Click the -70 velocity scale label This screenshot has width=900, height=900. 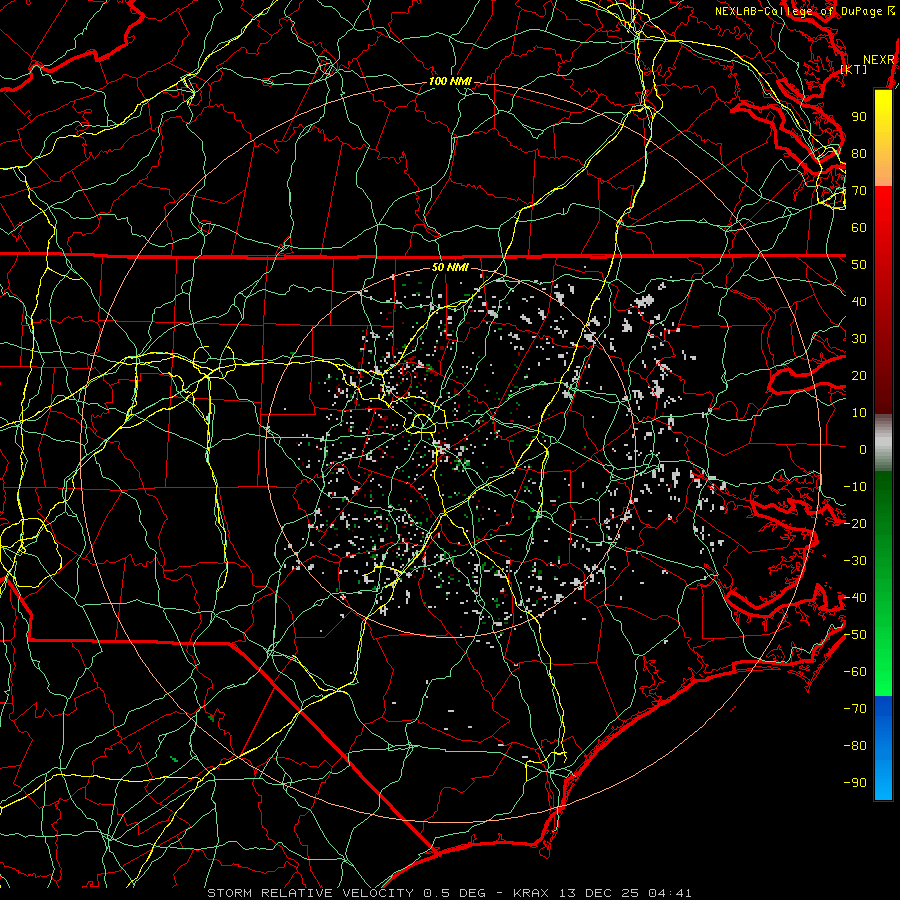point(855,709)
